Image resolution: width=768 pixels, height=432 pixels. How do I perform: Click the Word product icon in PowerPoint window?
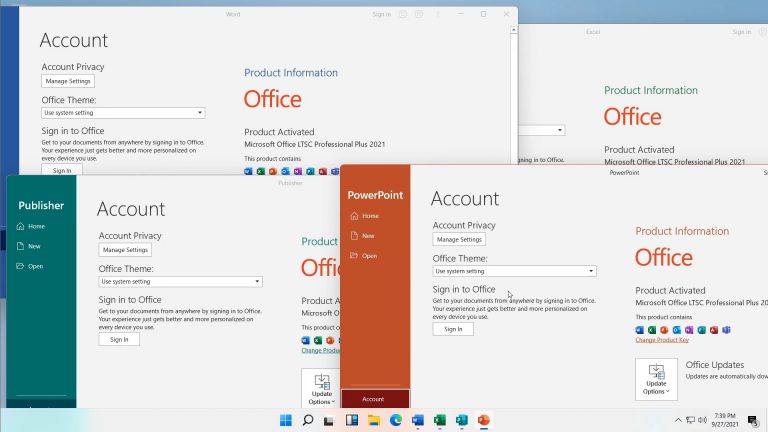click(640, 330)
